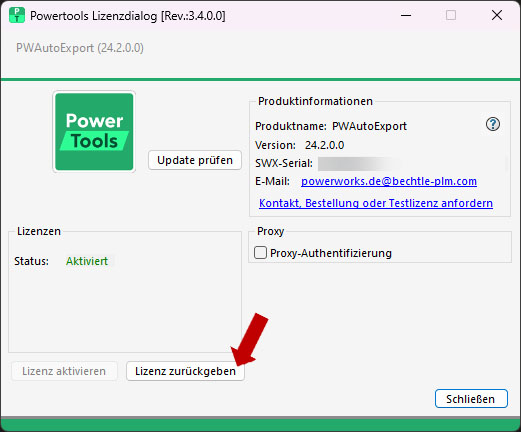Click the PWAutoExport (24.2.0.0) header text
The image size is (521, 432).
tap(80, 48)
